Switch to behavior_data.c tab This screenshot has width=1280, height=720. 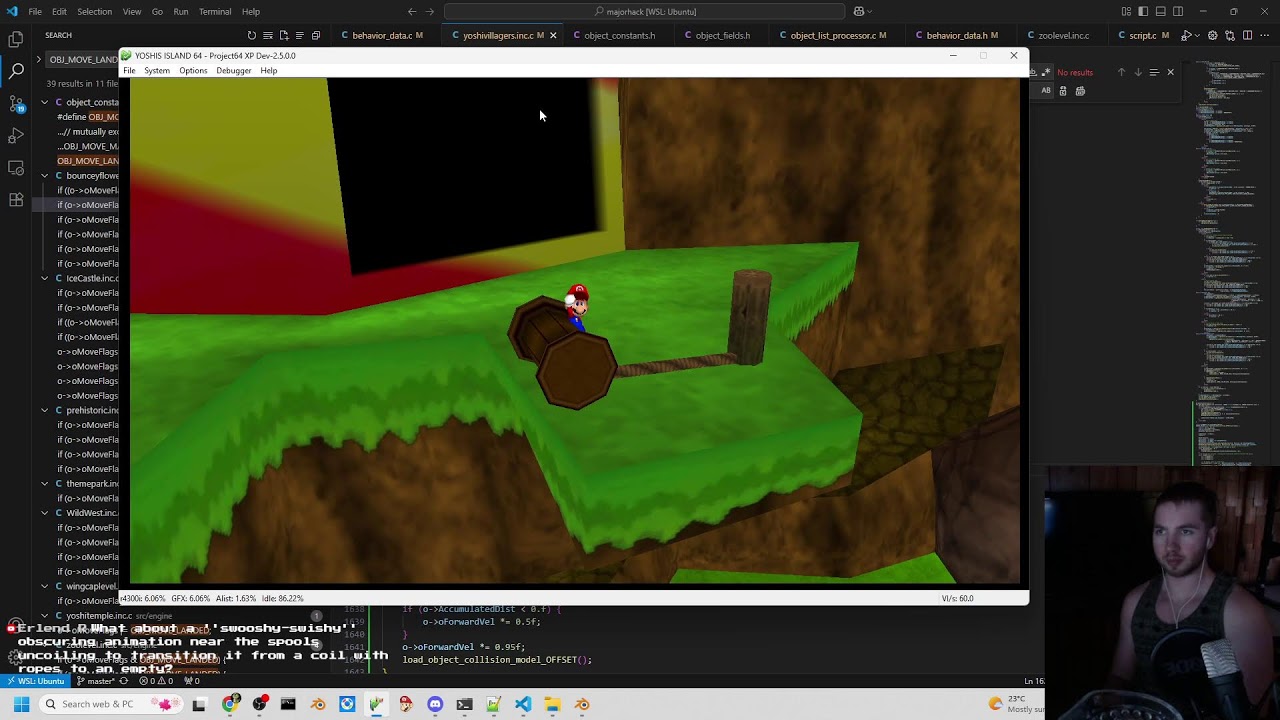pyautogui.click(x=382, y=35)
